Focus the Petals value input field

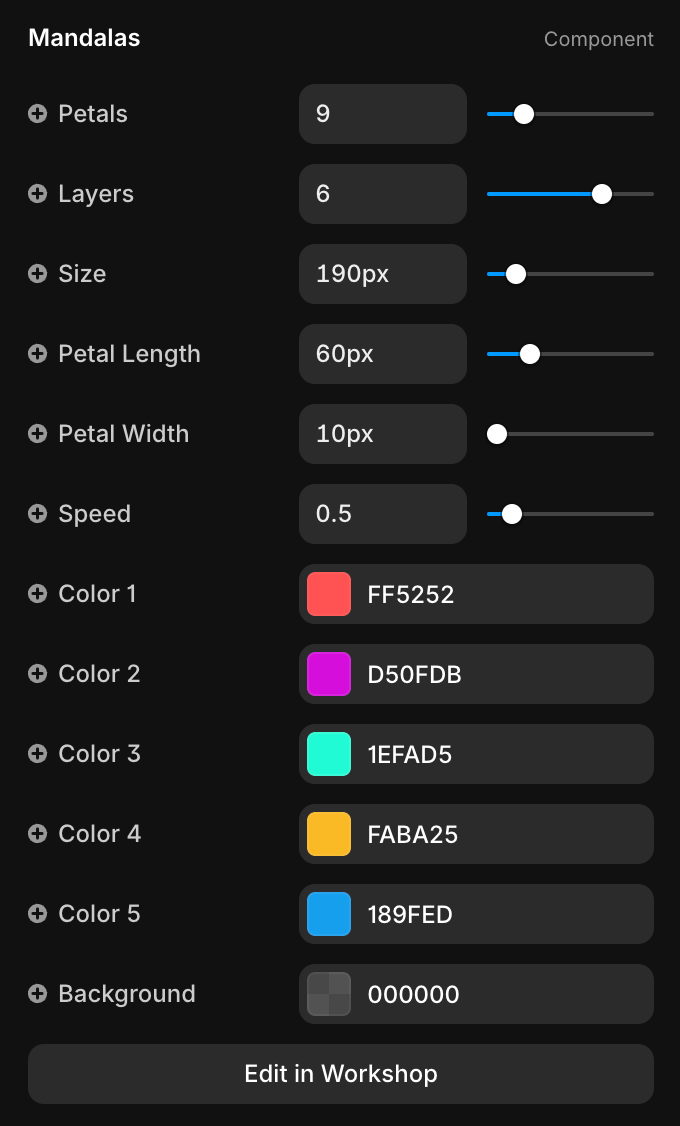coord(382,114)
